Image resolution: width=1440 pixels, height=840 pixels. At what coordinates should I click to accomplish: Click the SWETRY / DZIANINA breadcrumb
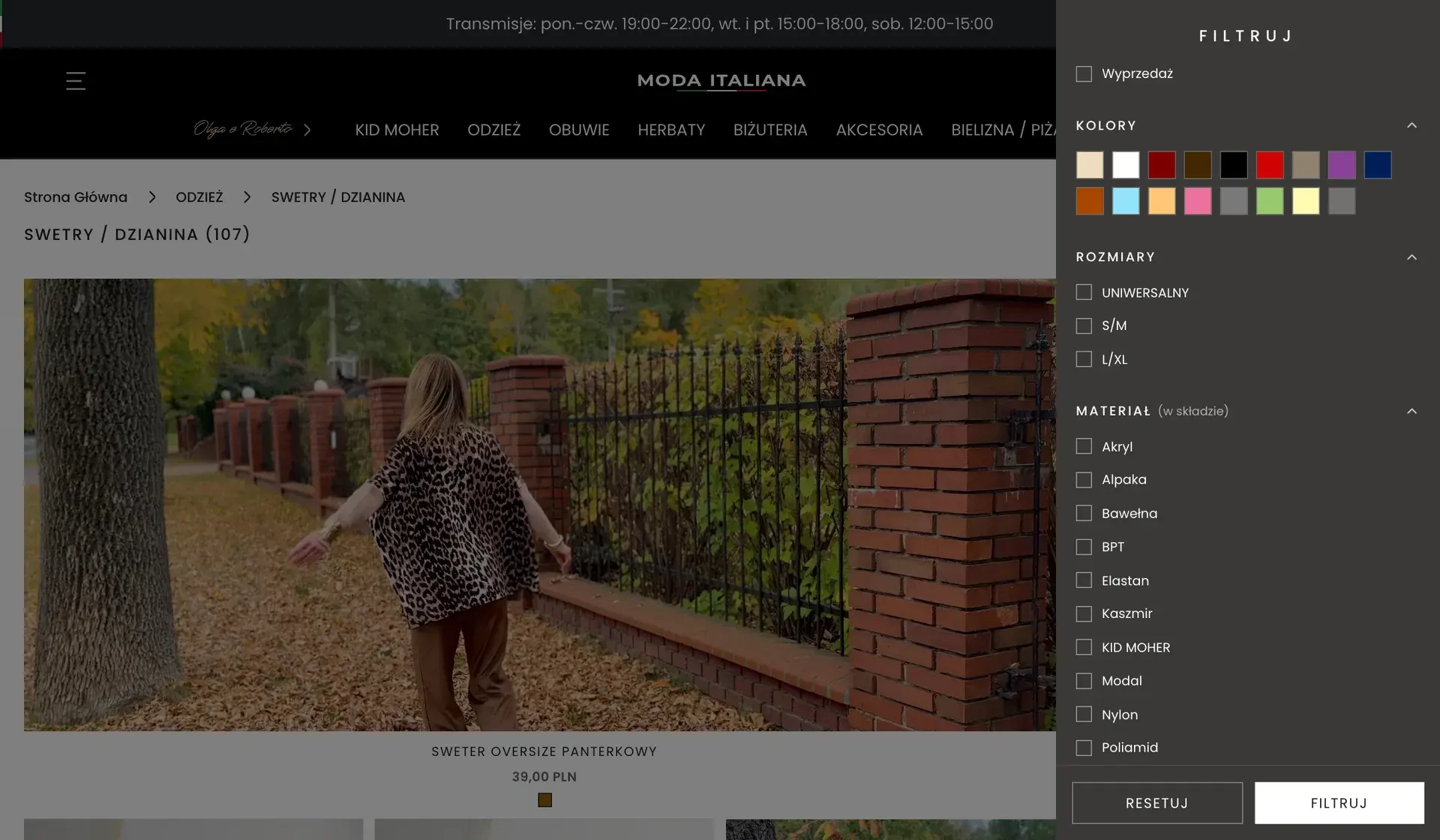point(338,197)
